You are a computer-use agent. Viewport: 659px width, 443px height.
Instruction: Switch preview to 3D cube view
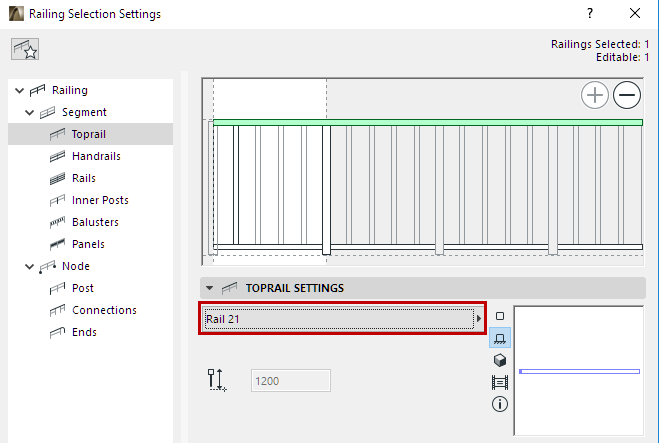coord(500,360)
